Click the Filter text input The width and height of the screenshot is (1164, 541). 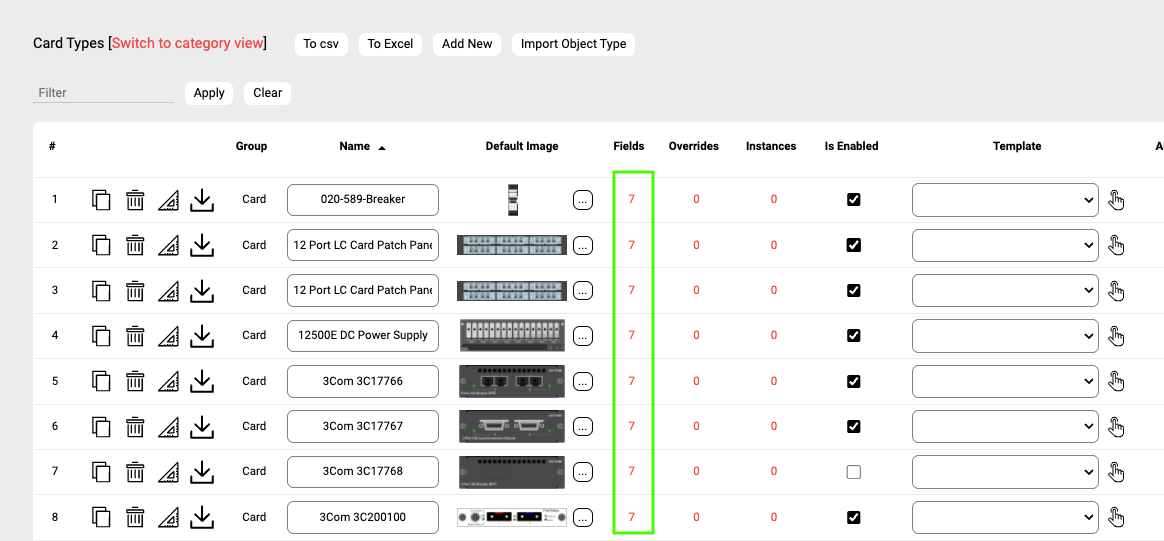click(x=103, y=93)
